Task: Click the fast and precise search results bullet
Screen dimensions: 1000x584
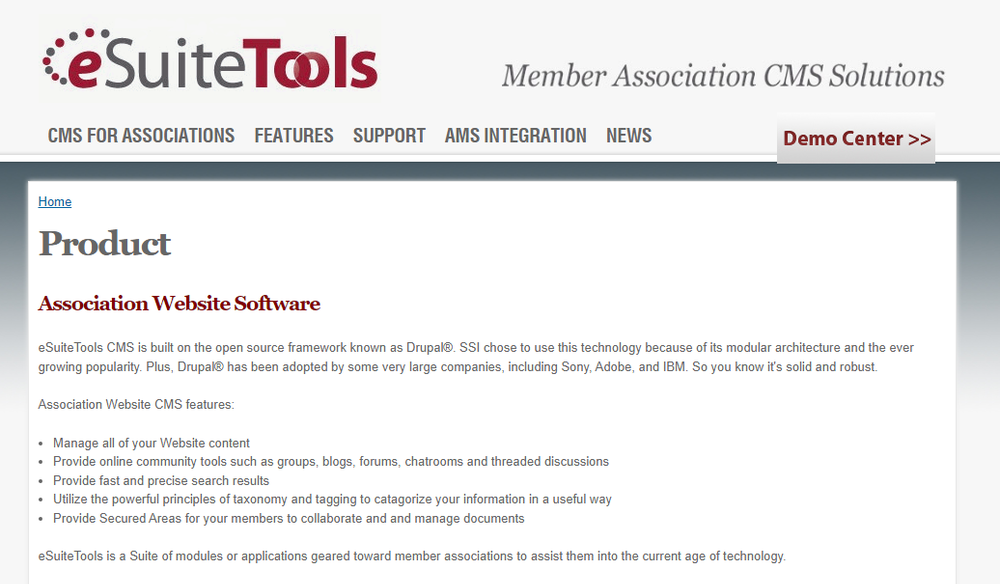Action: pyautogui.click(x=160, y=480)
